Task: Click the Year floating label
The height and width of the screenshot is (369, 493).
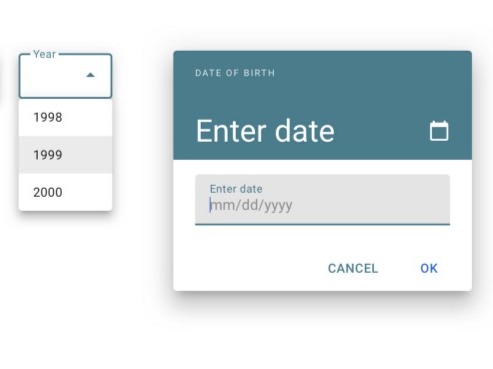Action: coord(44,54)
